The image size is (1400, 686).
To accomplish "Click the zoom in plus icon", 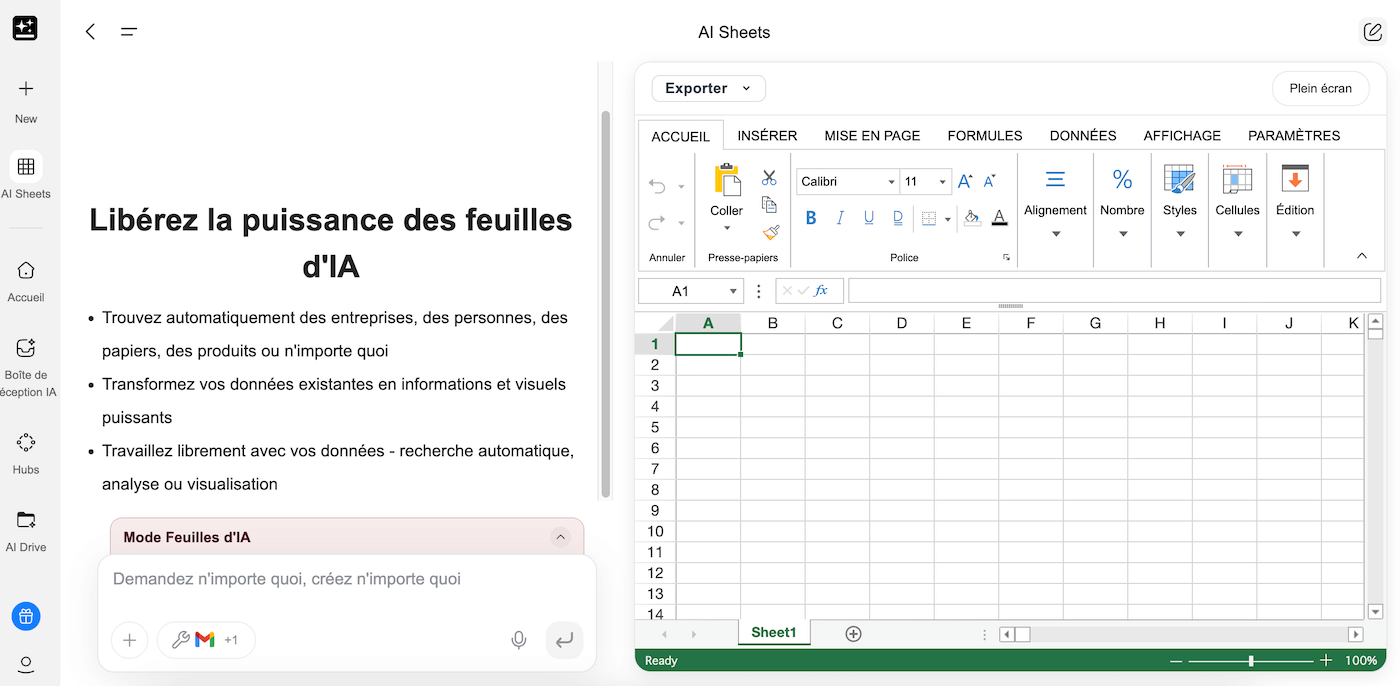I will [1326, 660].
